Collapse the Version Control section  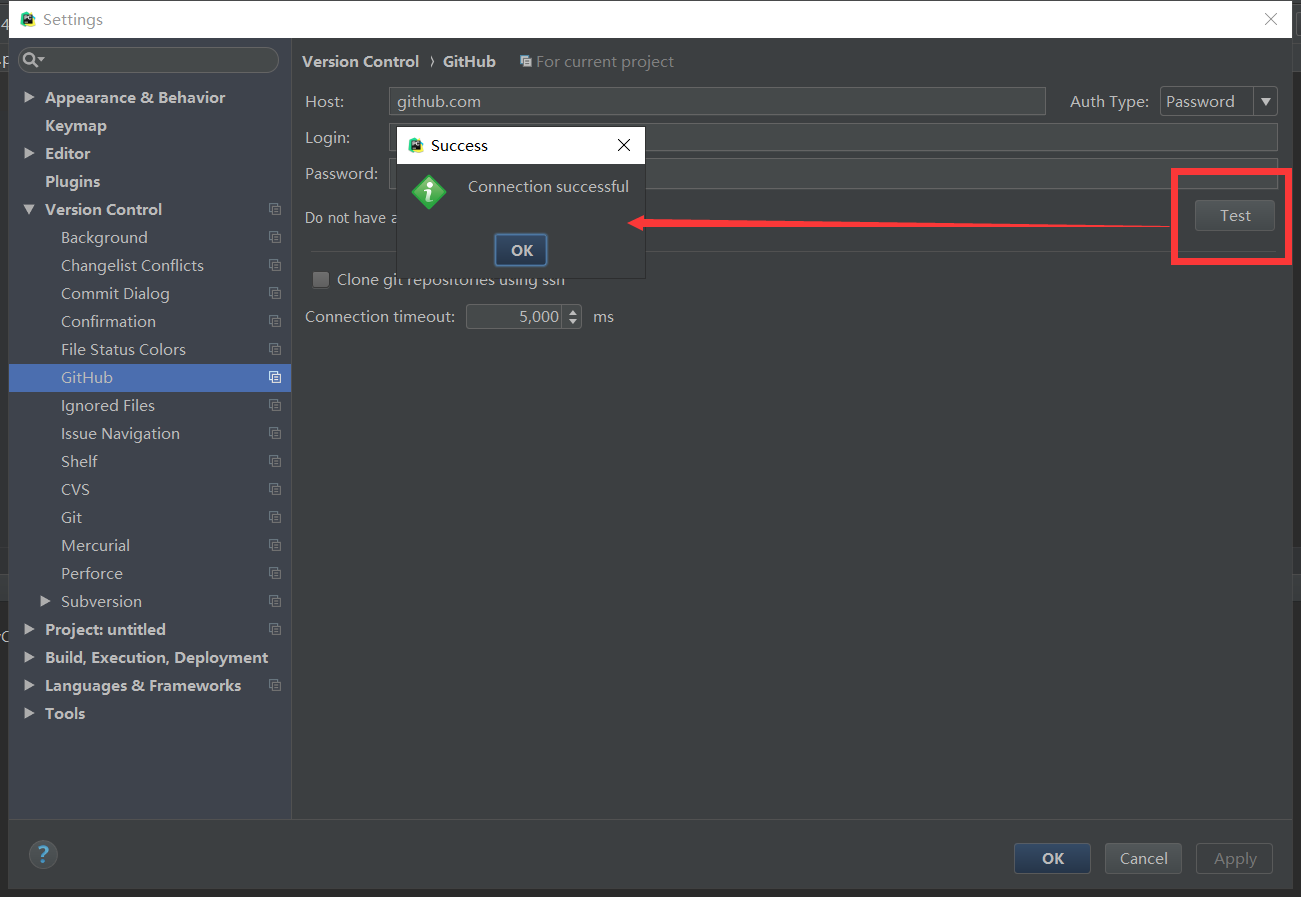(x=29, y=209)
